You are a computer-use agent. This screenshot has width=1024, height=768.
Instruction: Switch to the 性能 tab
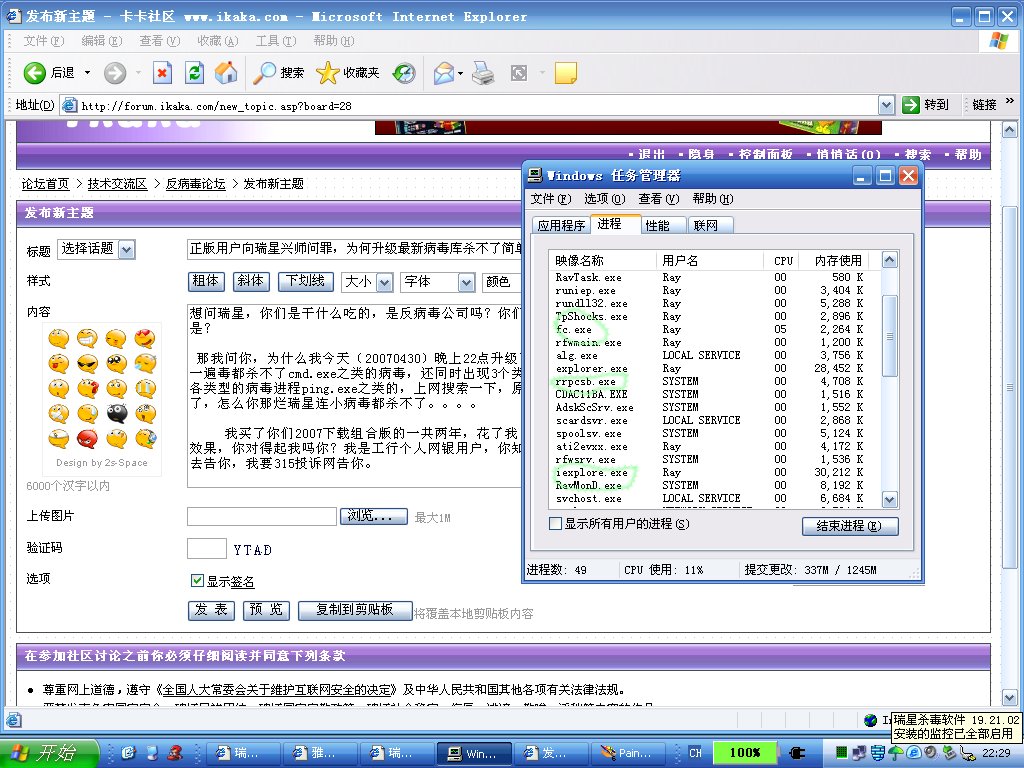(x=663, y=225)
